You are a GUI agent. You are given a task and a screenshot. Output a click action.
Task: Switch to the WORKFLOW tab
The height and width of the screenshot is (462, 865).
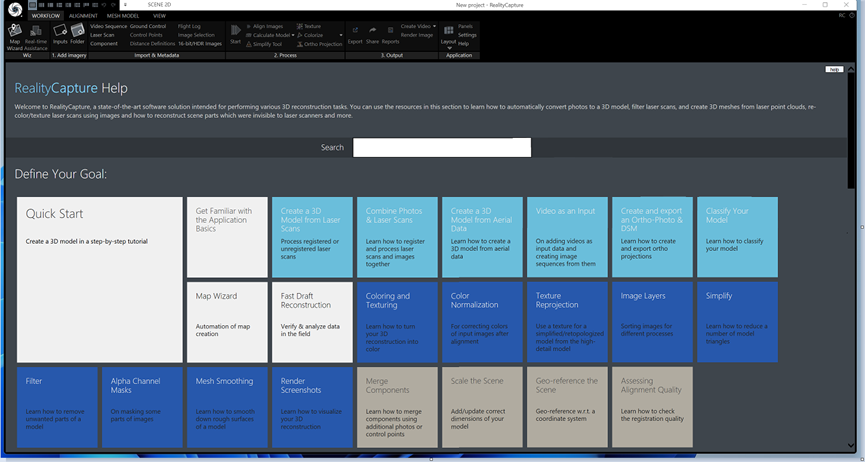tap(45, 16)
